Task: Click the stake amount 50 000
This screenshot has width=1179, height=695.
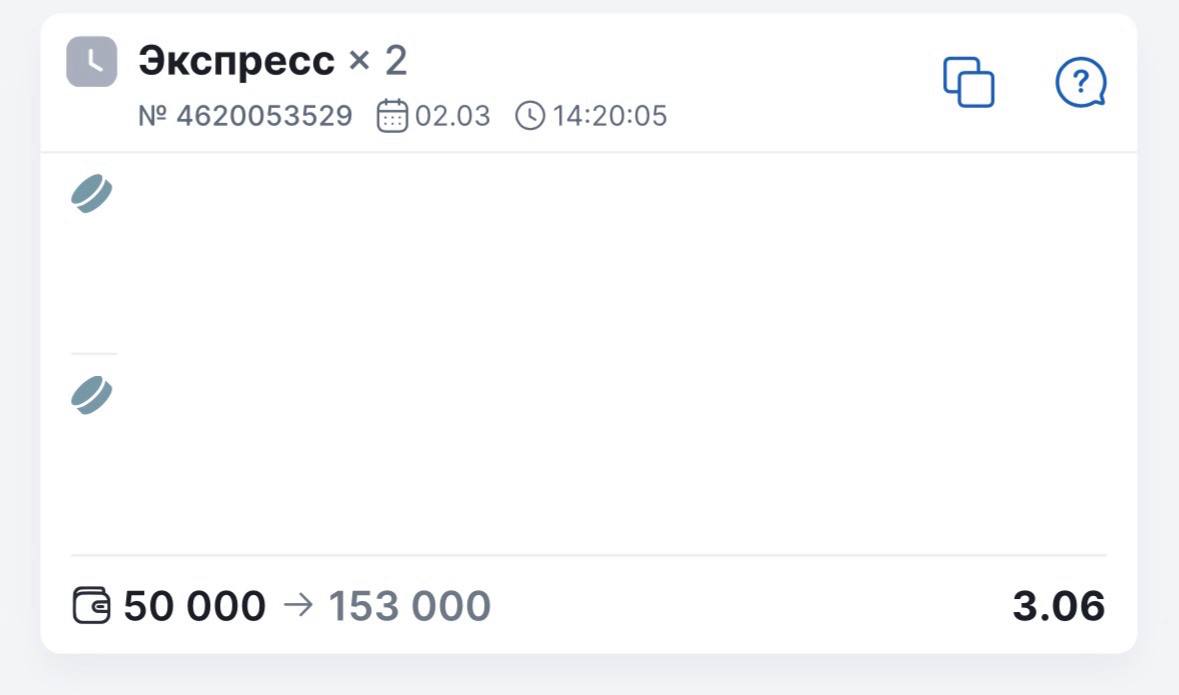Action: coord(195,606)
